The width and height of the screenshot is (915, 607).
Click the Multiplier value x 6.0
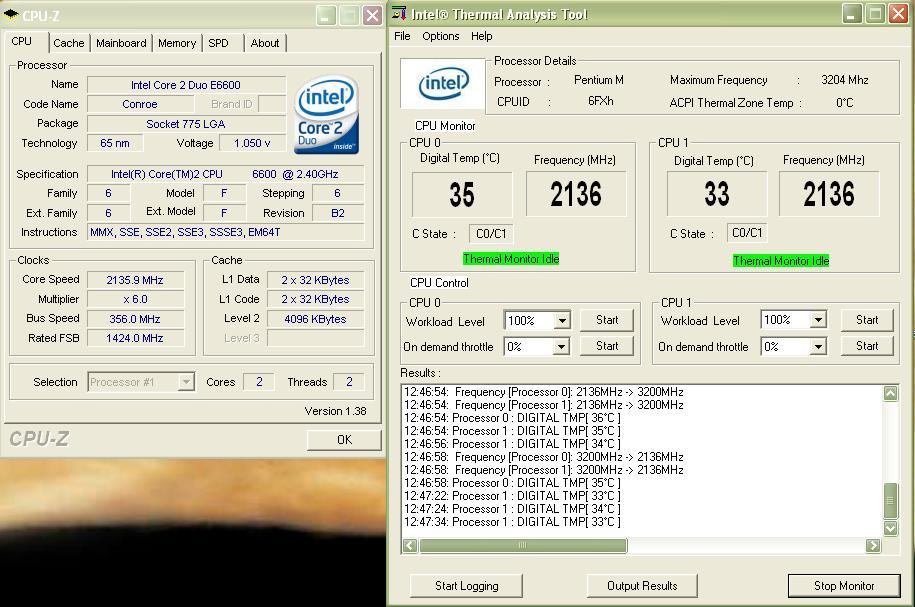coord(135,299)
